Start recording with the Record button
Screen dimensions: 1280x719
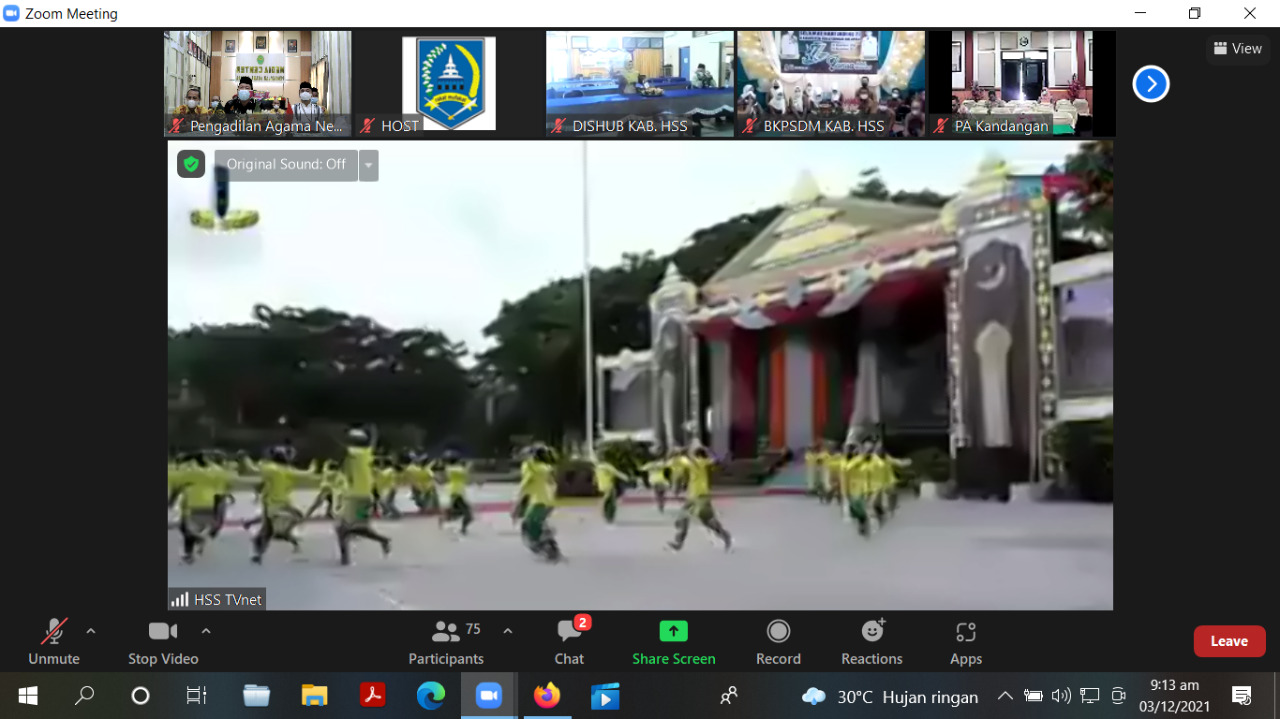coord(778,641)
